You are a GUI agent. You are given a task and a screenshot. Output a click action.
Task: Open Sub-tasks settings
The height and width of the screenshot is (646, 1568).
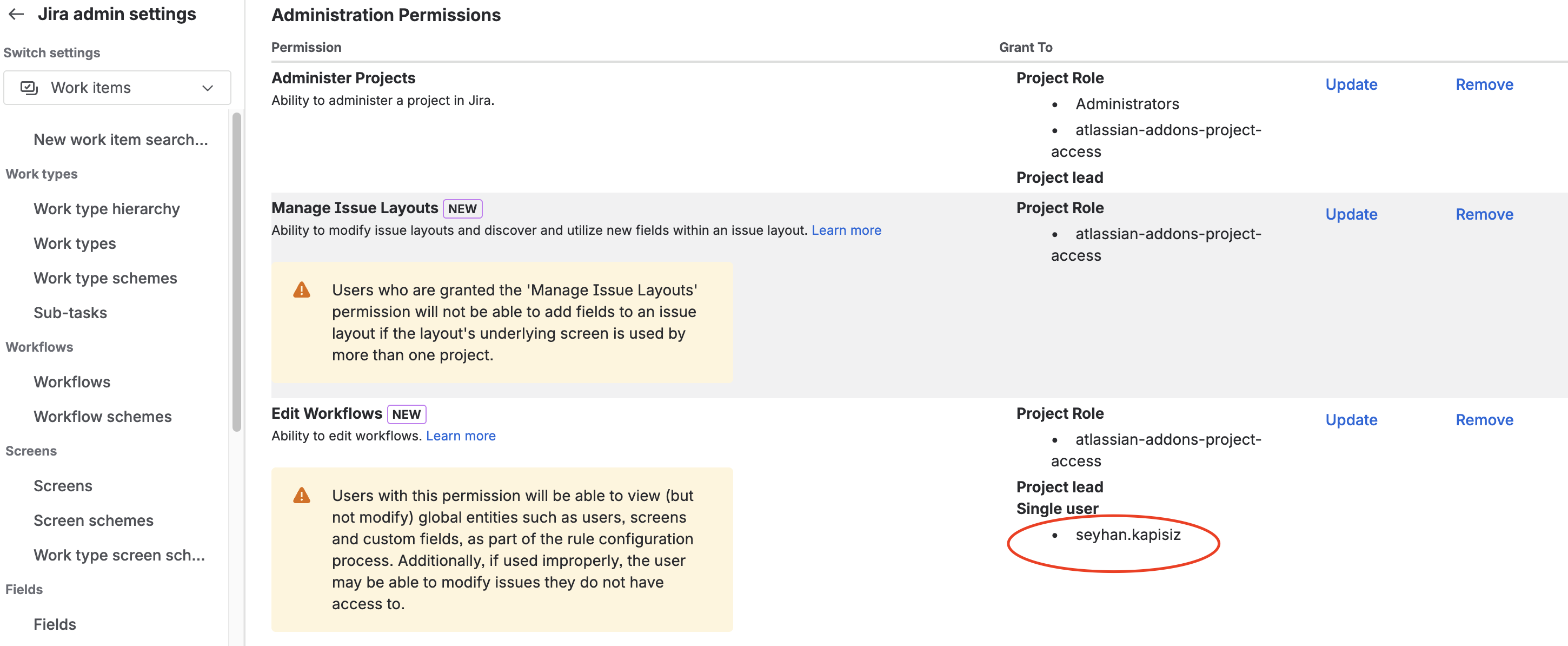(70, 313)
